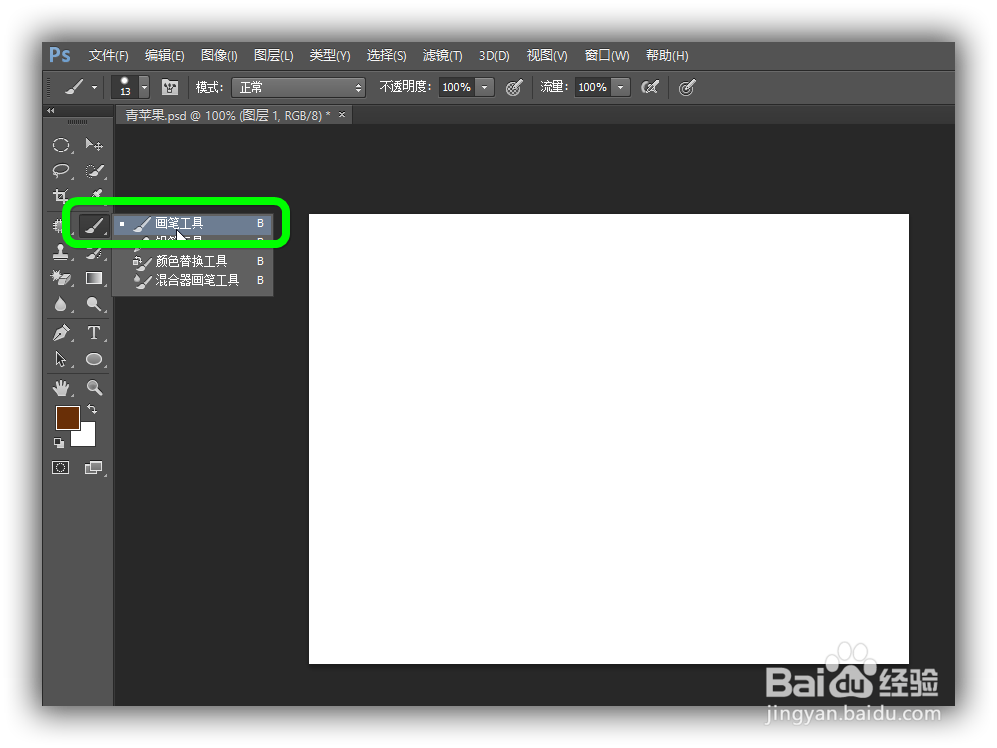
Task: Open the opacity slider dropdown arrow
Action: [485, 87]
